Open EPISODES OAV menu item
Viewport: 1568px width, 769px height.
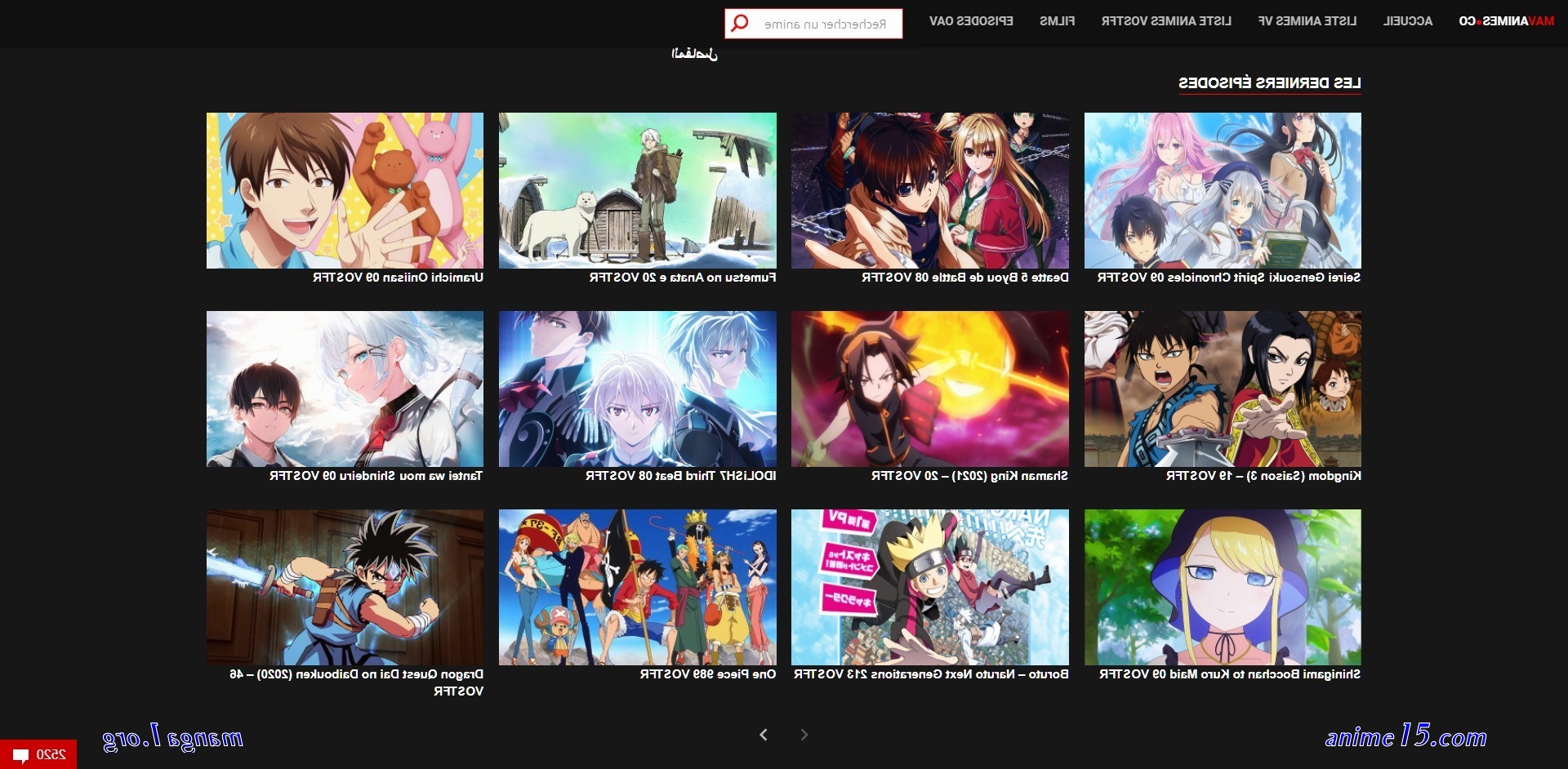(x=971, y=21)
